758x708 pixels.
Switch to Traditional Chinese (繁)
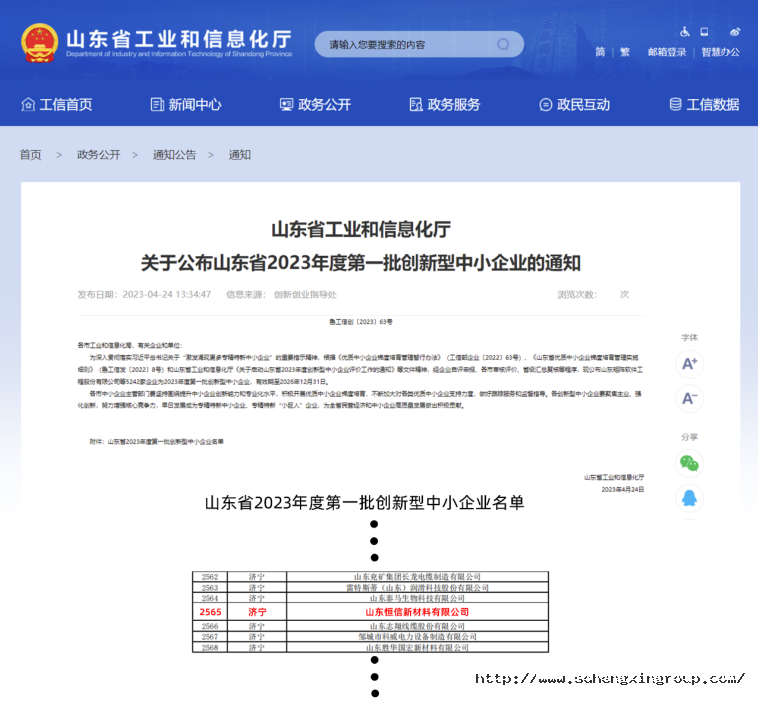tap(625, 52)
